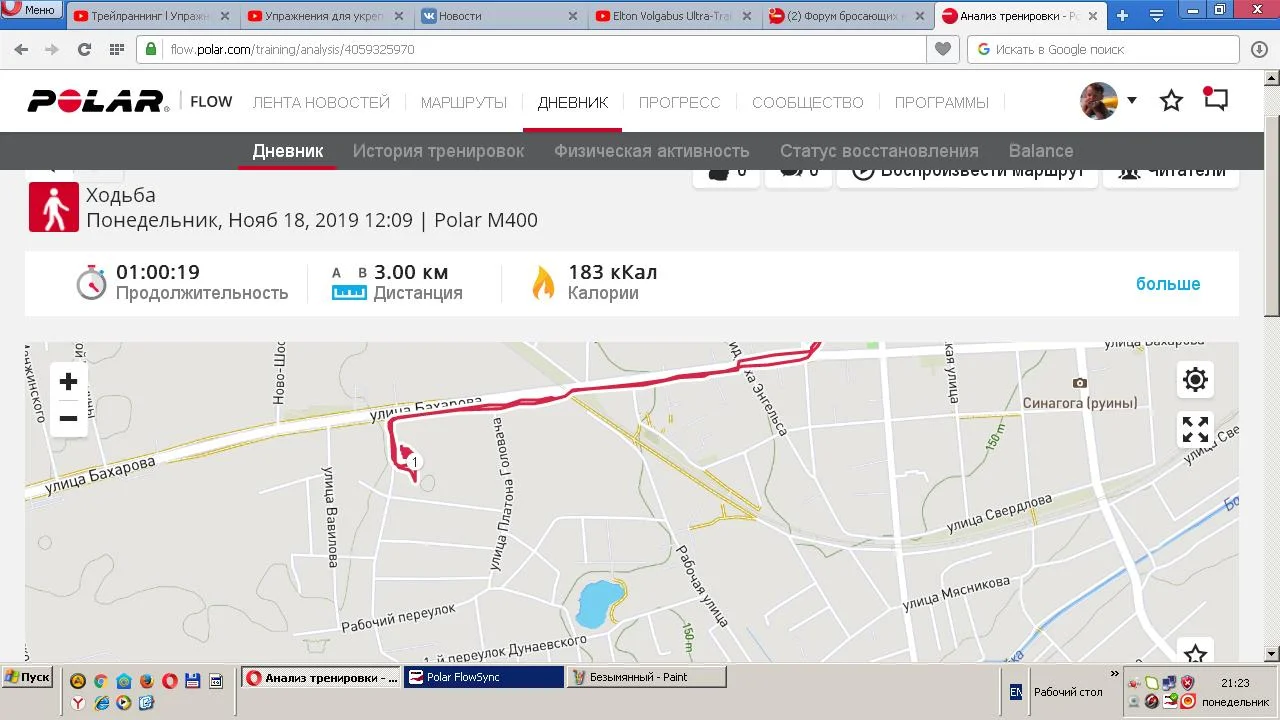
Task: Go back to the previous page
Action: pos(21,49)
